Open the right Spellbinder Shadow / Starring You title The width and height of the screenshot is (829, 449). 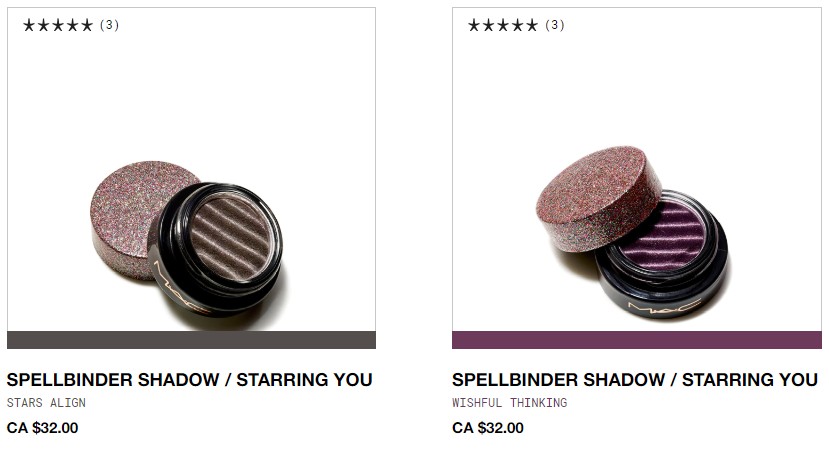[634, 380]
